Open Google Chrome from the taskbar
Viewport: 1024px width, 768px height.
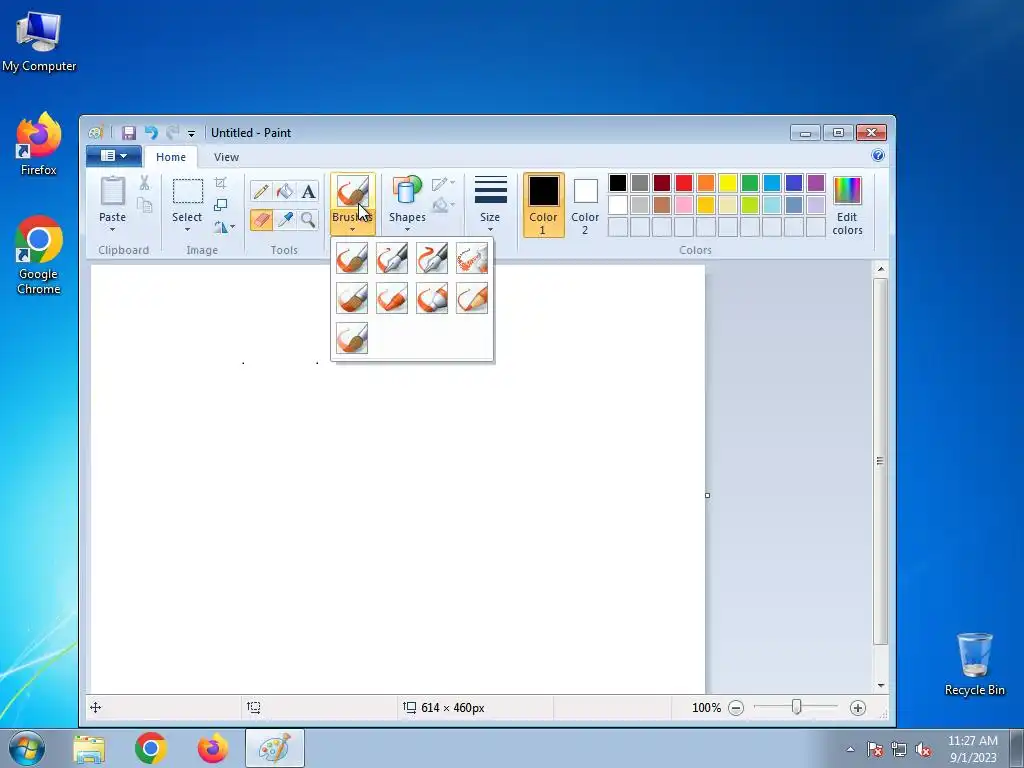(x=151, y=748)
